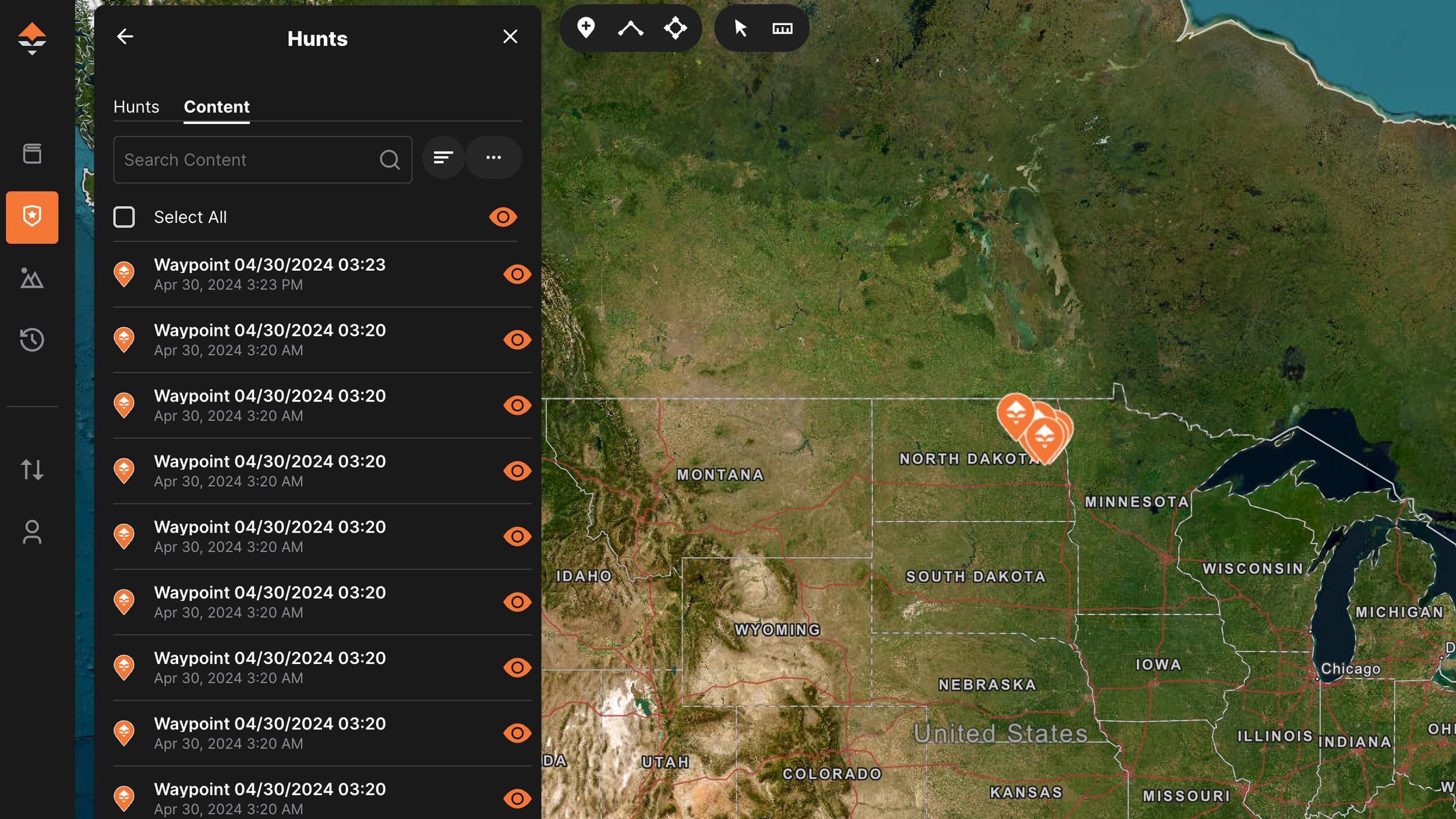The image size is (1456, 819).
Task: Open the profile account sidebar icon
Action: tap(33, 530)
